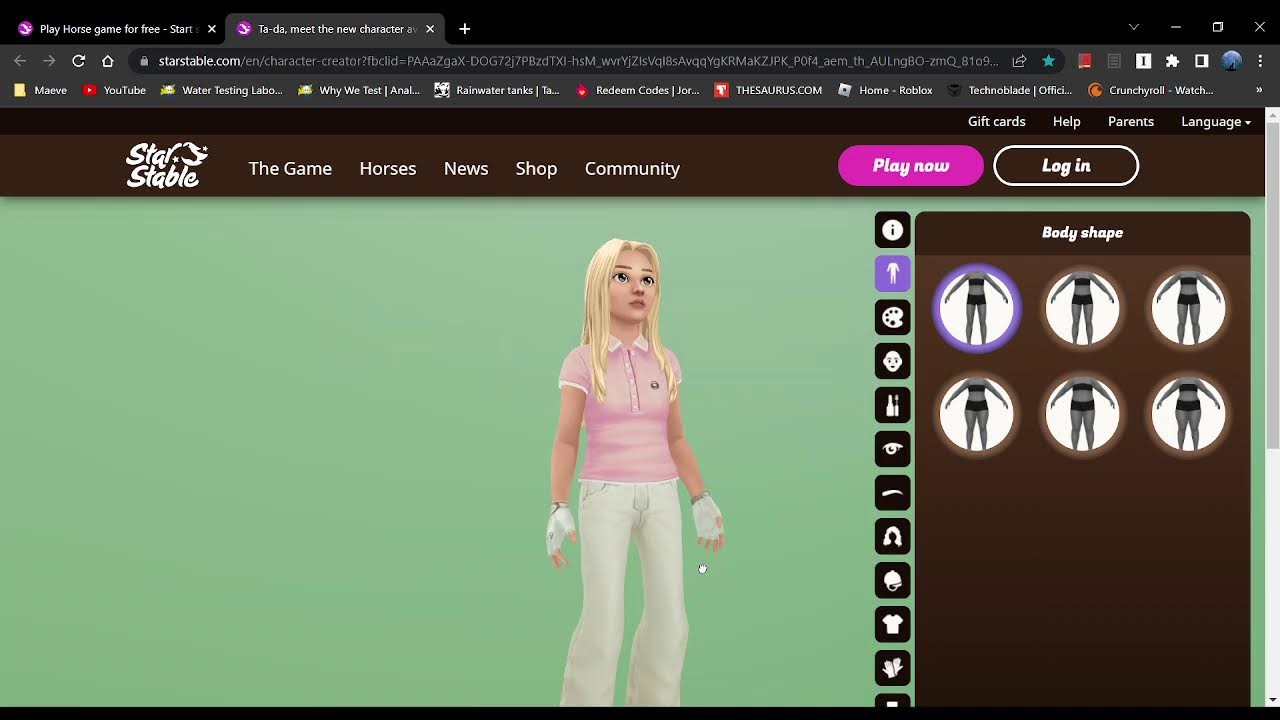Screen dimensions: 1280x720
Task: Open the Redeem Codes bookmark
Action: point(637,90)
